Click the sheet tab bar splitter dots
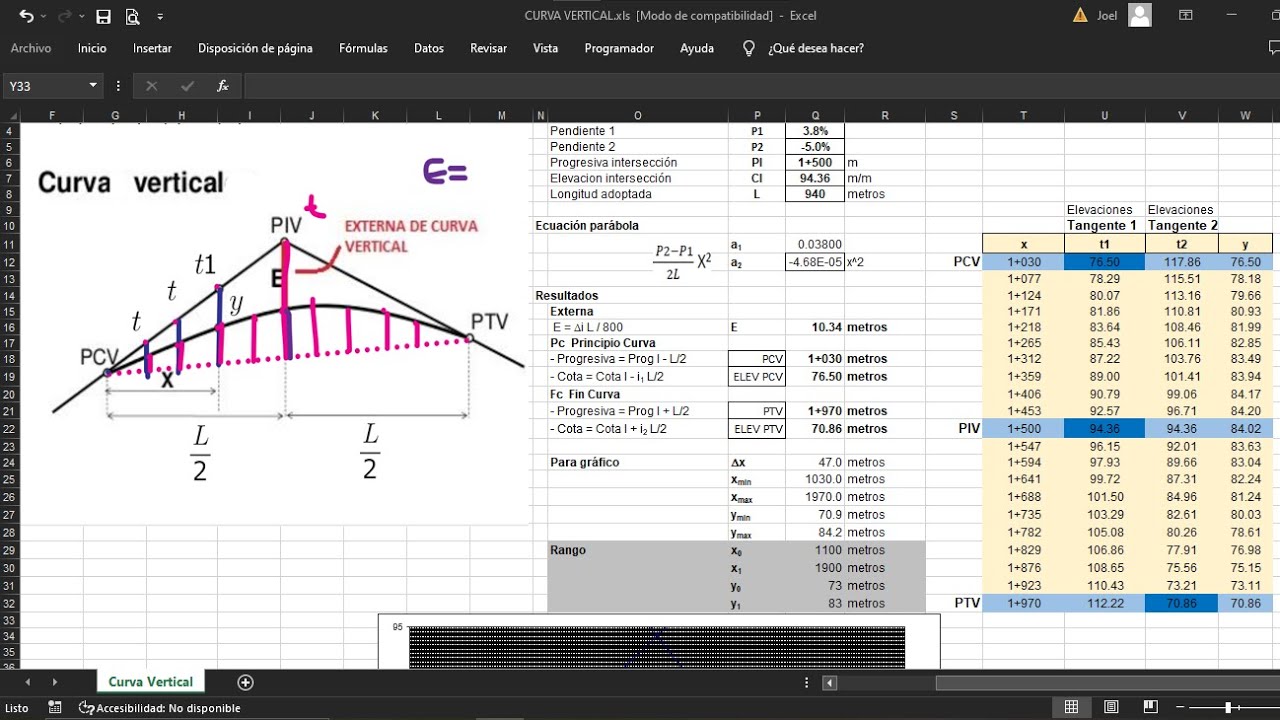 (x=807, y=682)
